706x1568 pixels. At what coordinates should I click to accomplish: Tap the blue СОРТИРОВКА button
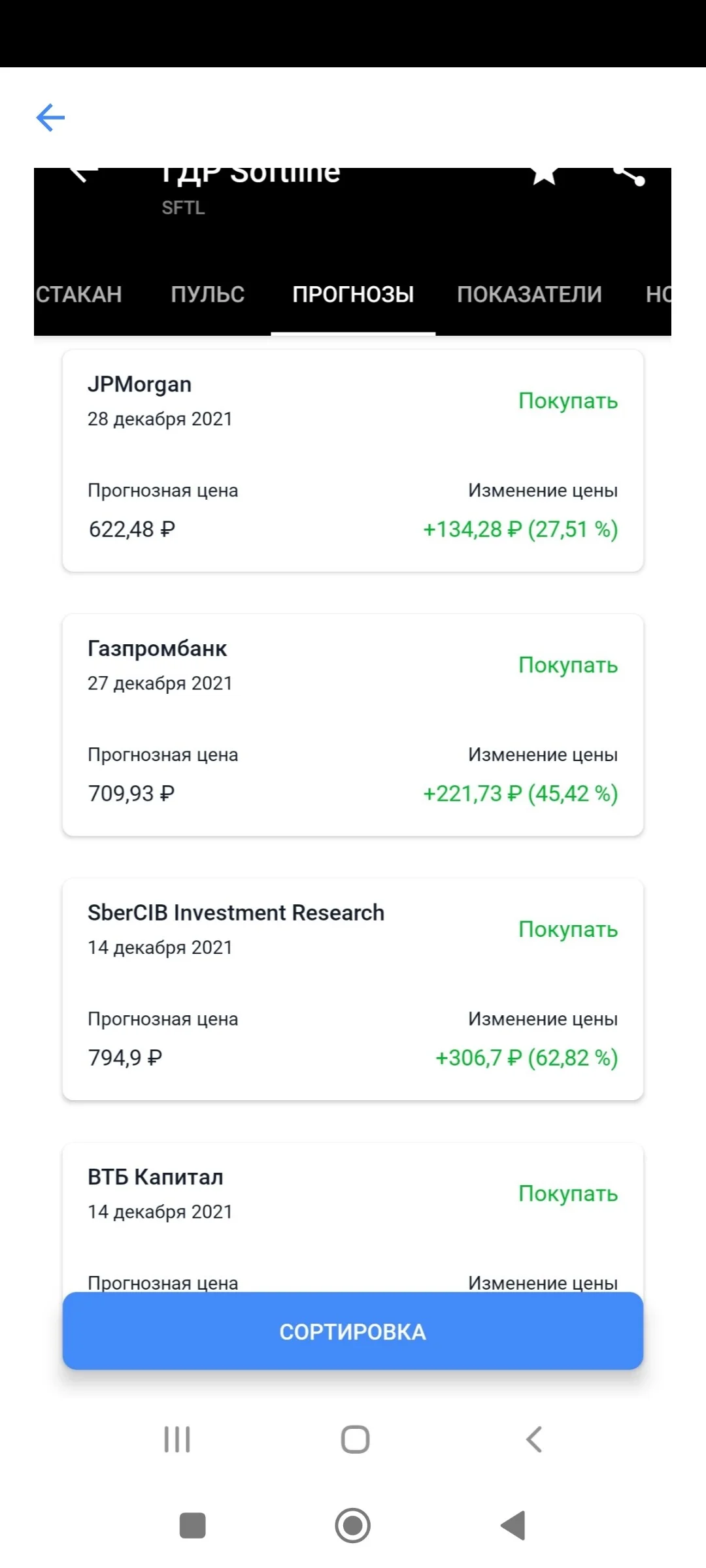tap(353, 1331)
